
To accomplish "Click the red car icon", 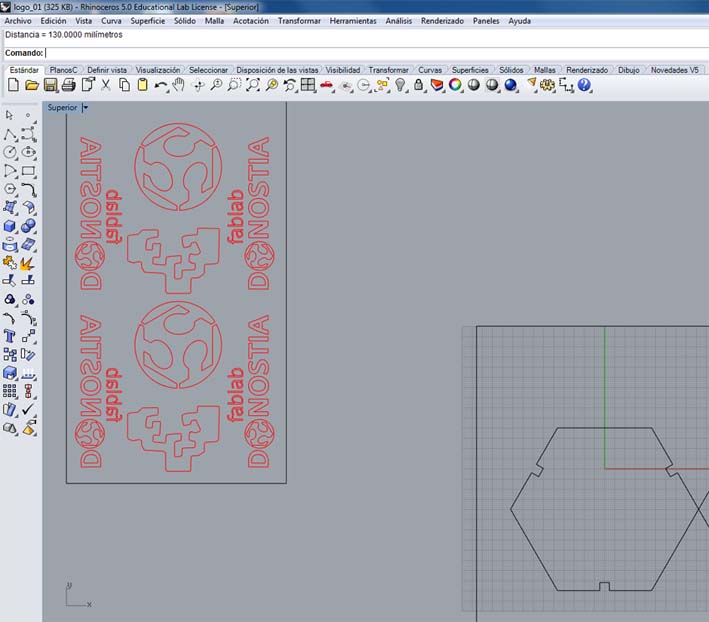I will point(326,85).
